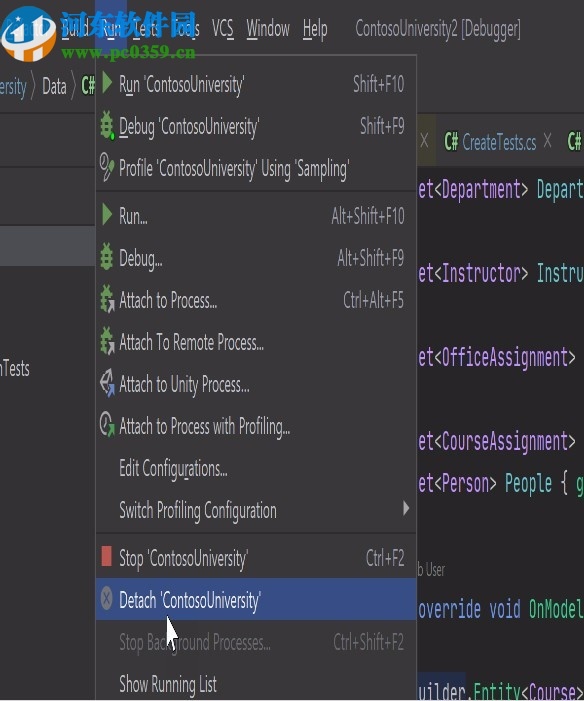
Task: Click the Profile 'ContosoUniversity' sampling icon
Action: (x=107, y=167)
